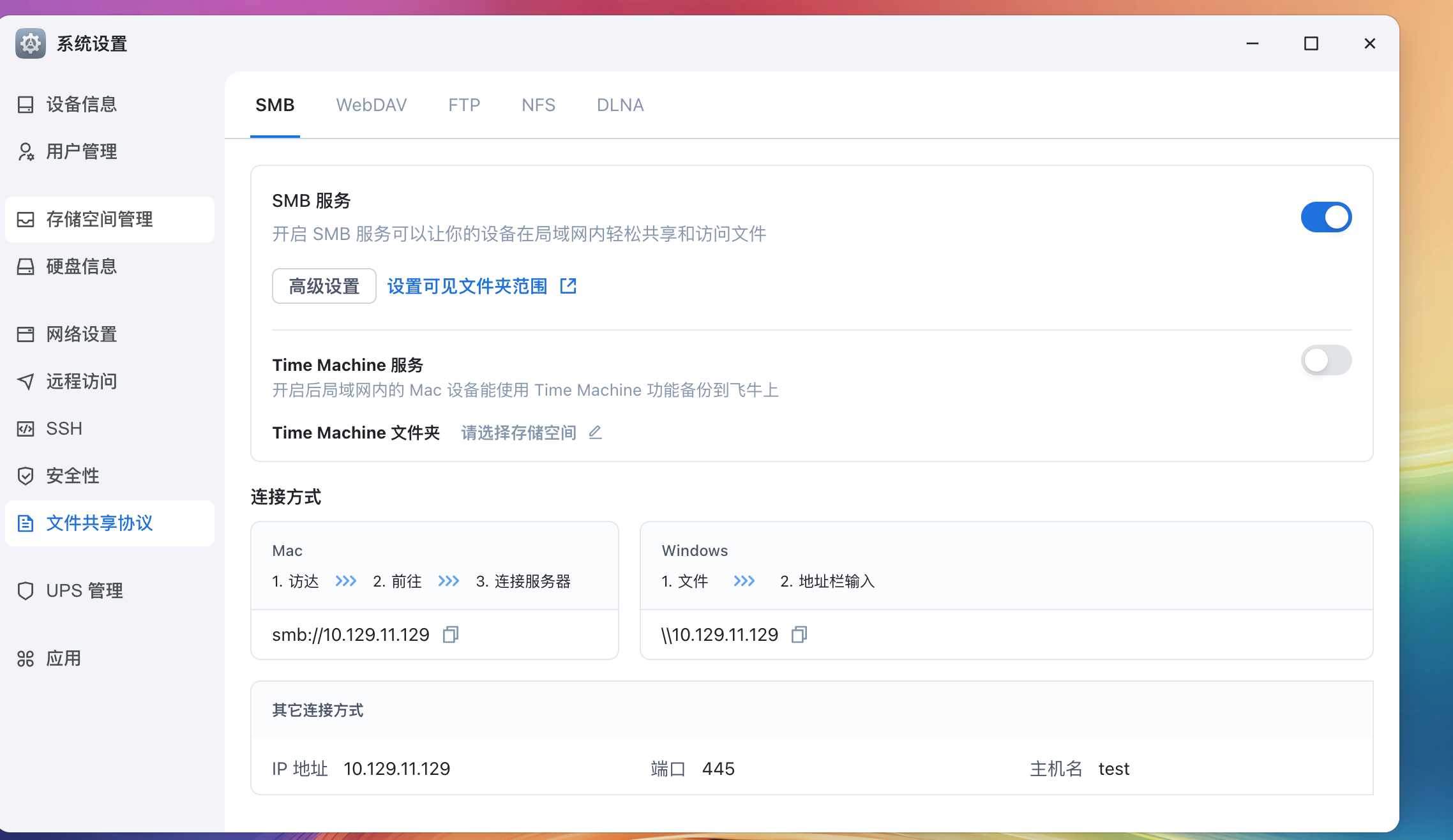1453x840 pixels.
Task: Minimize the 系统设置 window
Action: coord(1253,43)
